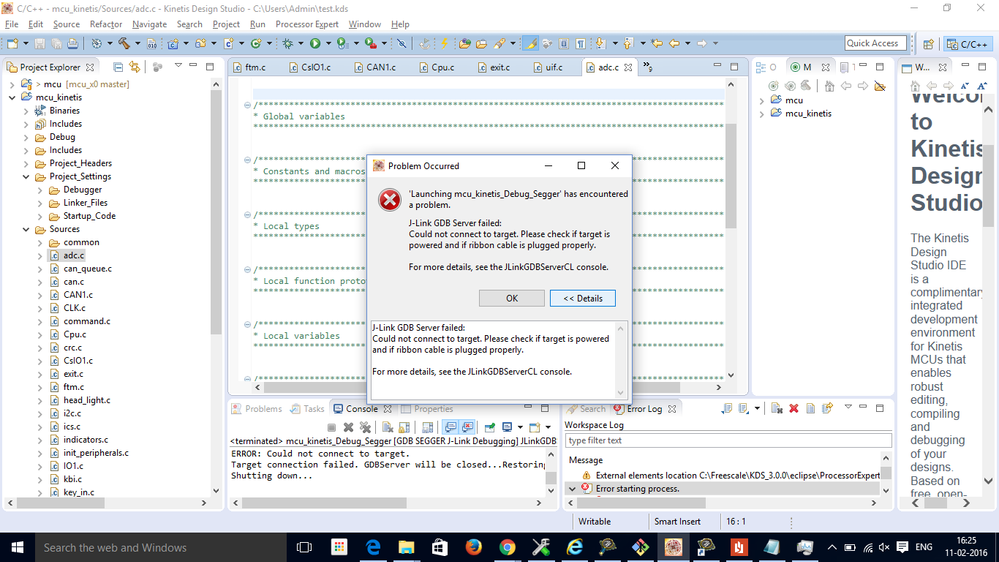Click the Error Log filter text field

point(728,440)
